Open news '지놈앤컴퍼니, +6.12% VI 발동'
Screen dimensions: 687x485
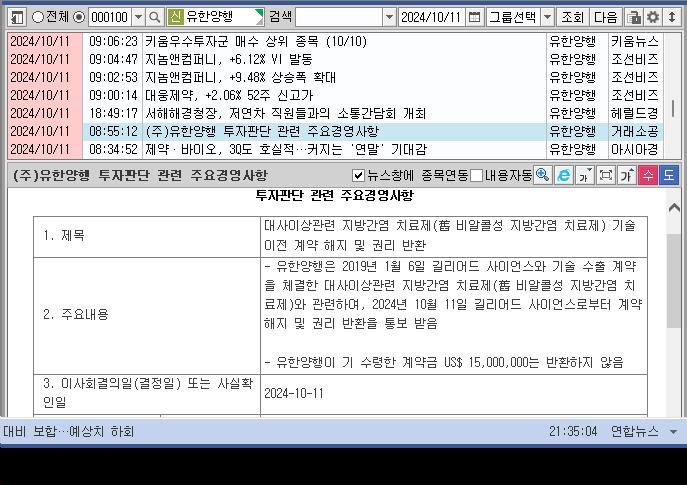pos(228,59)
